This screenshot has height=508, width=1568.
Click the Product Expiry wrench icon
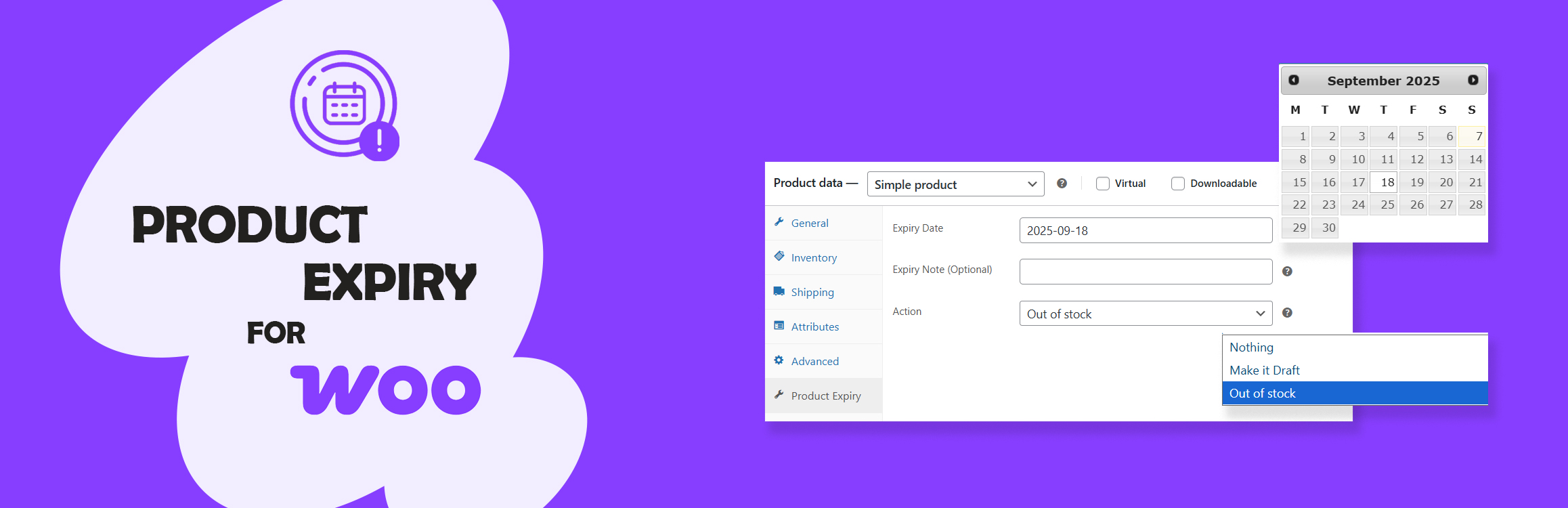point(779,395)
